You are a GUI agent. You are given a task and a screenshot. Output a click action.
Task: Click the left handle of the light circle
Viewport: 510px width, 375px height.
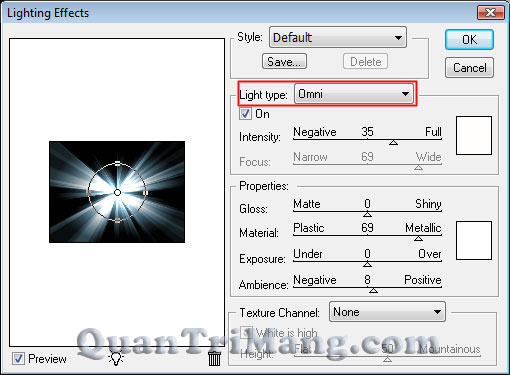tap(89, 192)
